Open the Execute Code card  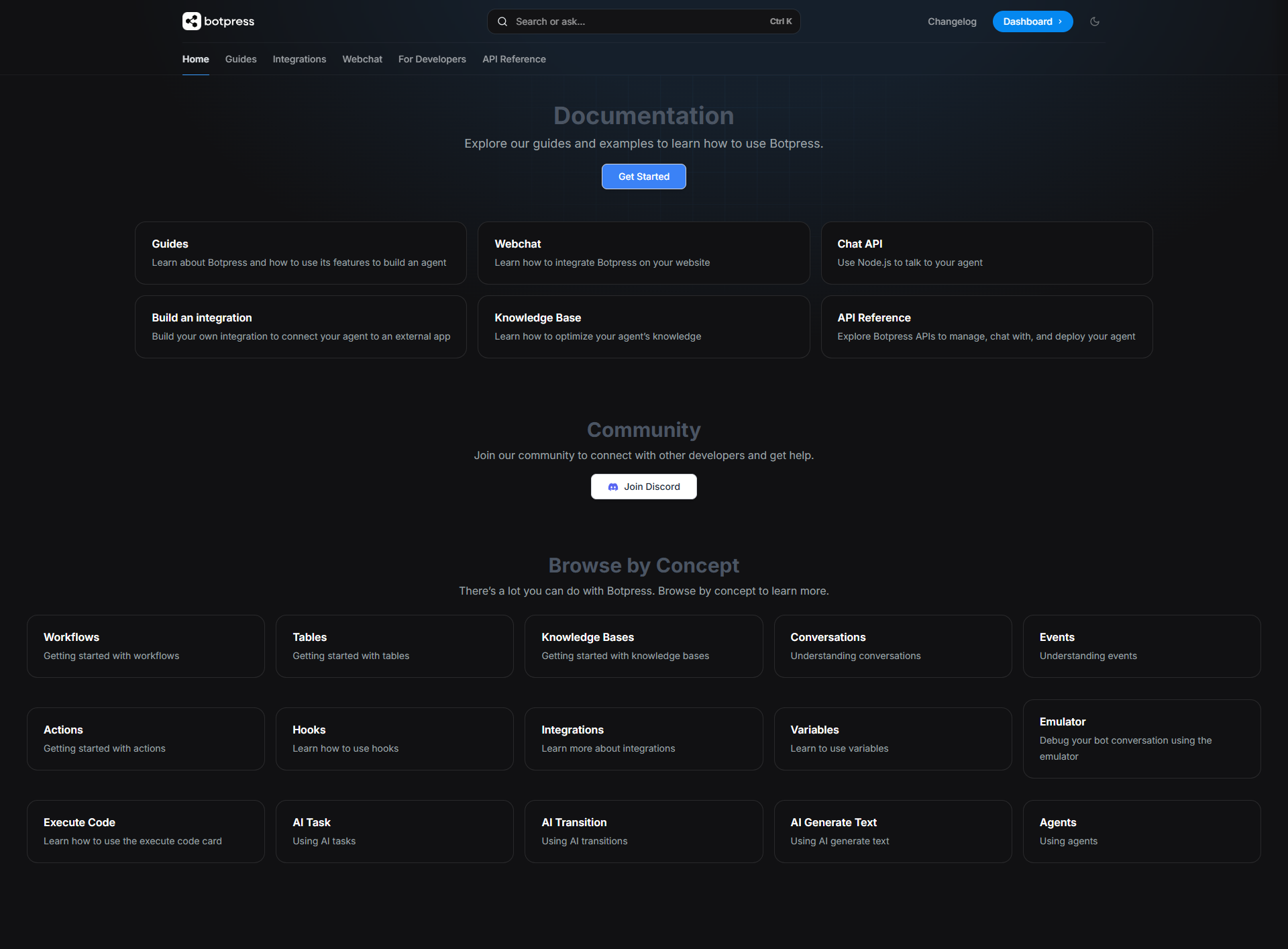coord(146,831)
